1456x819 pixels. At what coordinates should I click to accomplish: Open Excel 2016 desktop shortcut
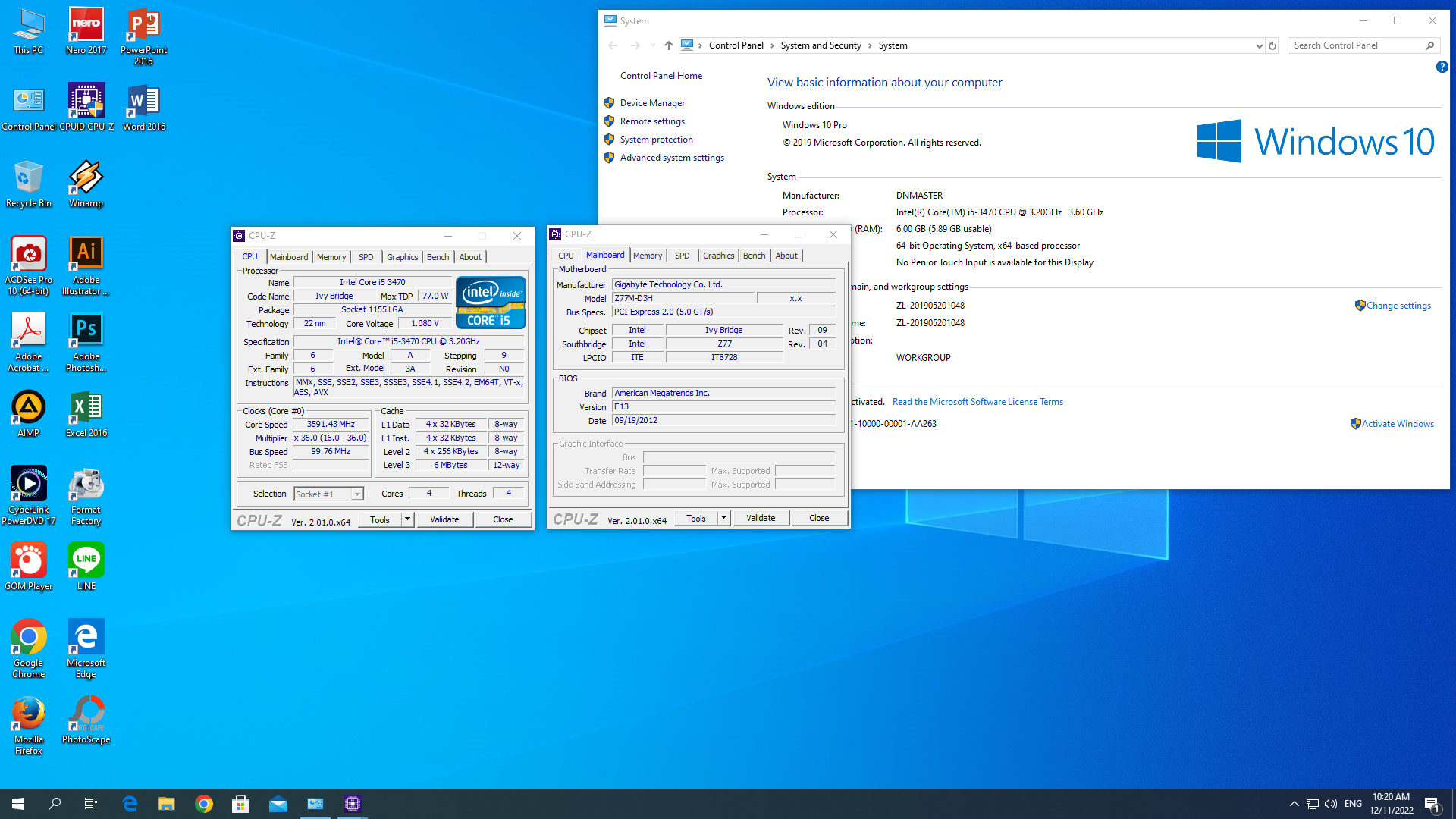pos(86,415)
